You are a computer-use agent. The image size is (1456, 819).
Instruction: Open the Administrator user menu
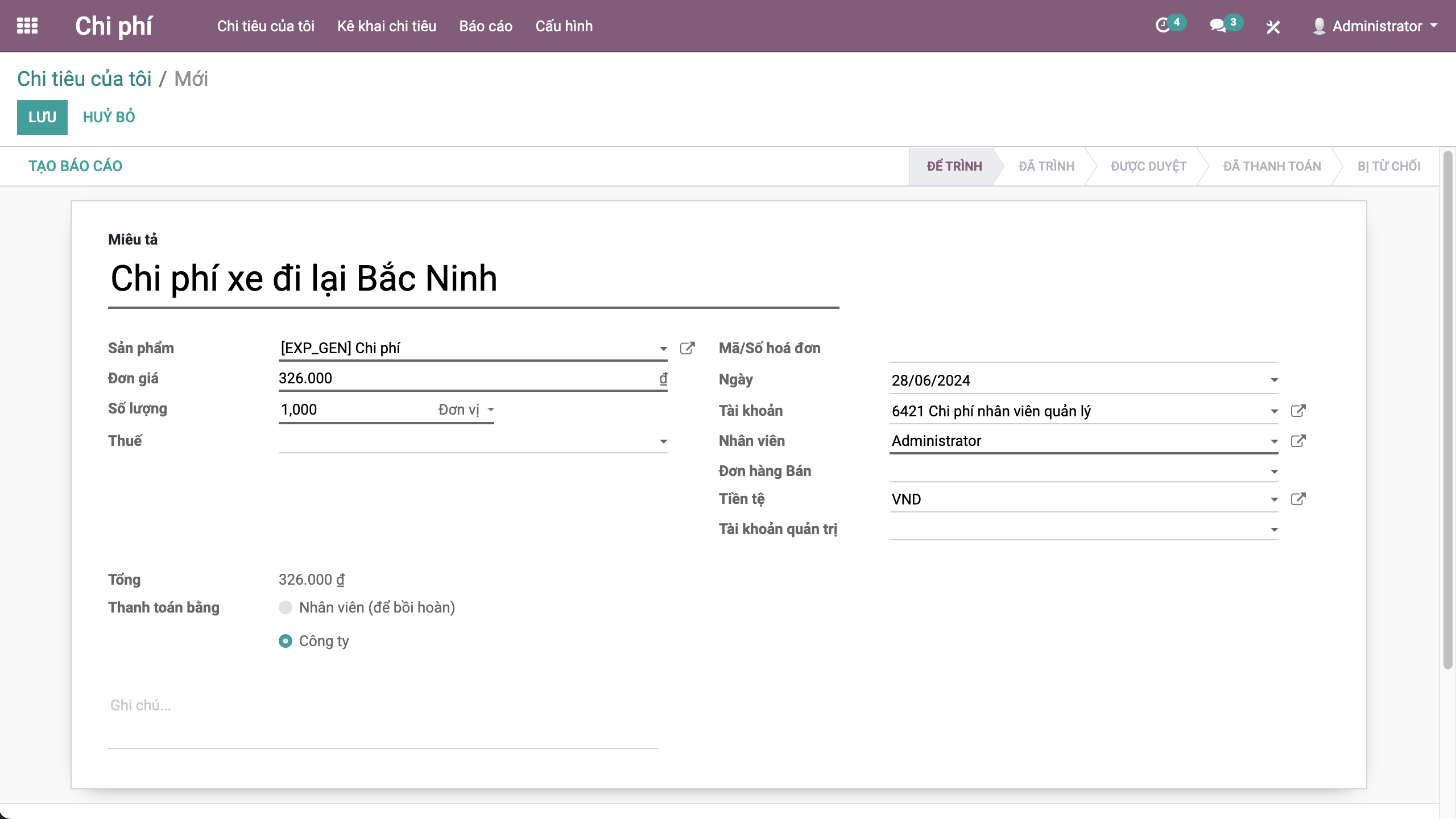click(1376, 26)
